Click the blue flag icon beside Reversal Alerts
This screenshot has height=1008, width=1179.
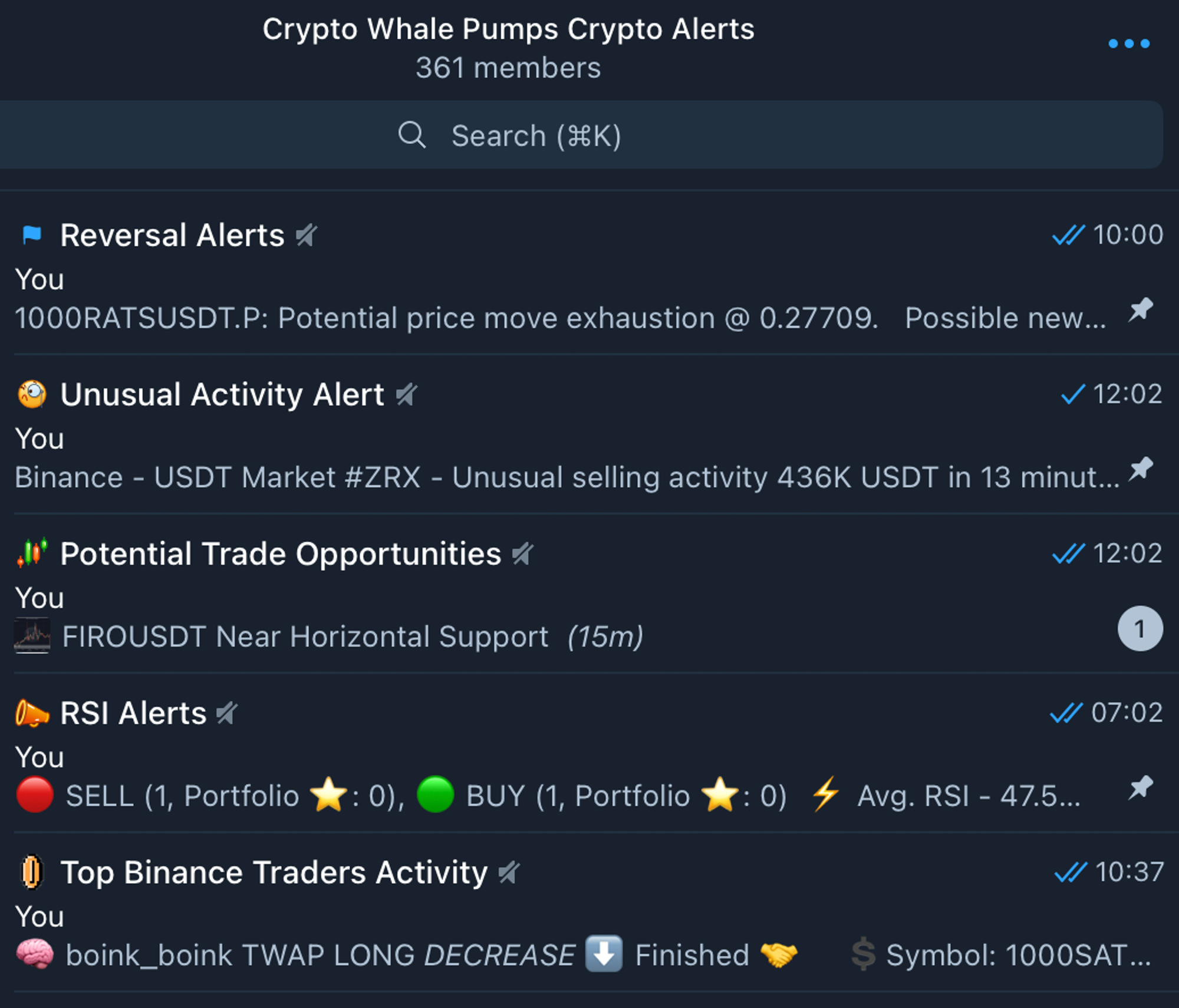click(32, 235)
